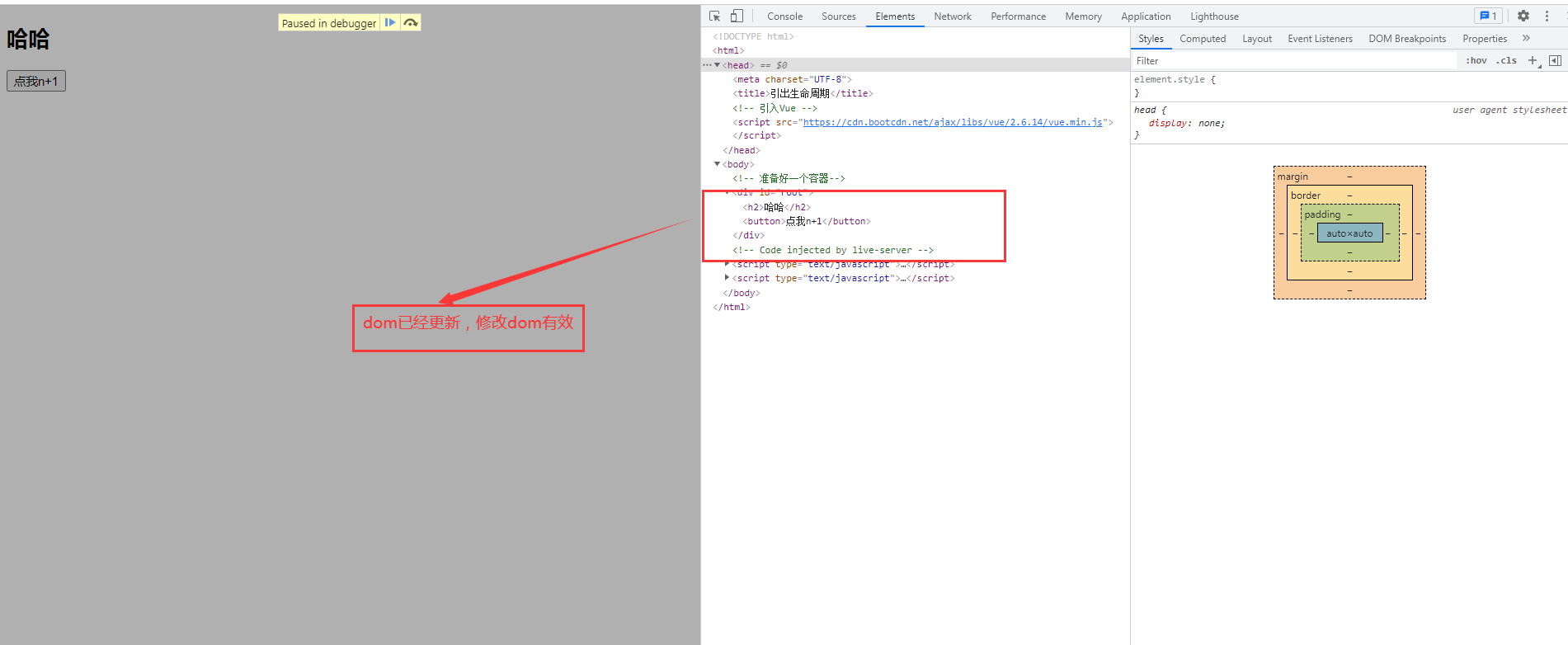This screenshot has height=645, width=1568.
Task: Add a new style rule plus icon
Action: tap(1533, 60)
